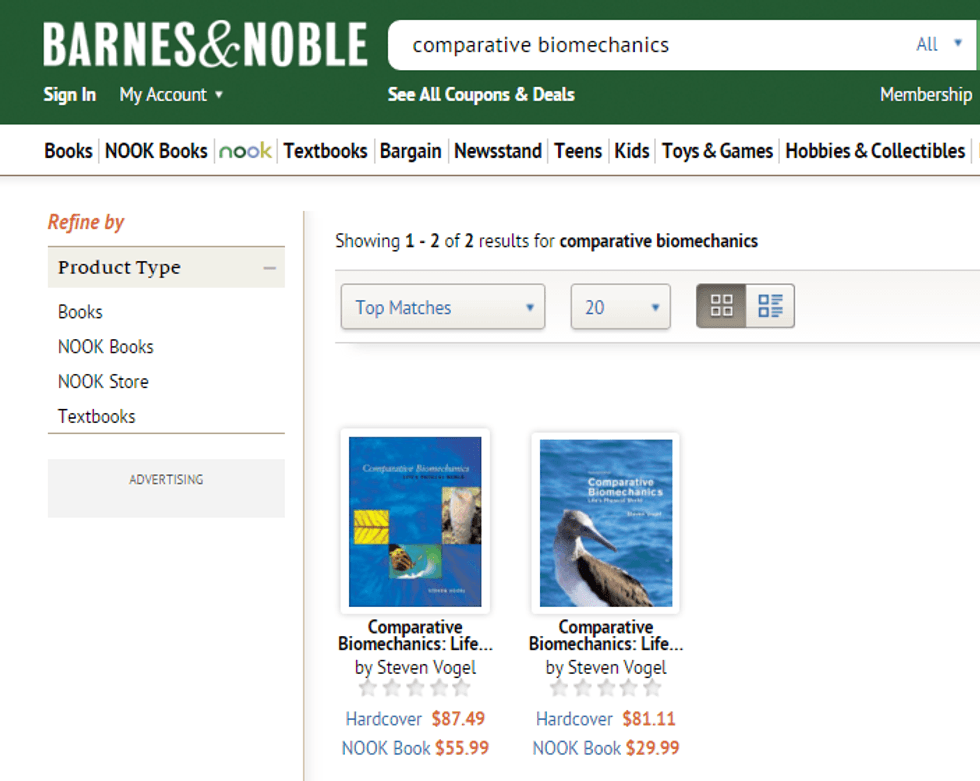Image resolution: width=980 pixels, height=781 pixels.
Task: Go to the Bargain section
Action: point(410,151)
